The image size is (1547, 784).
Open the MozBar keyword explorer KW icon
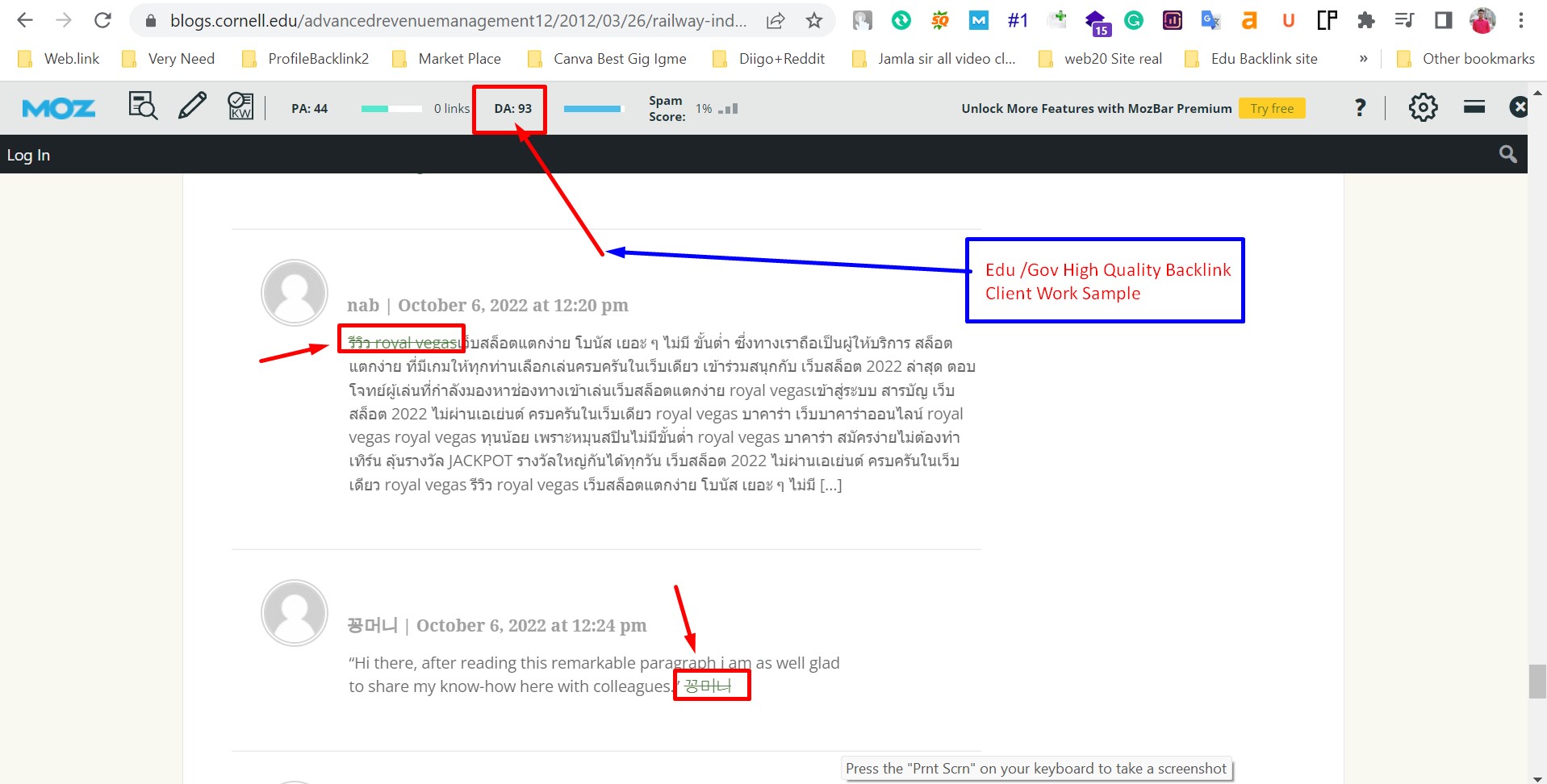240,106
